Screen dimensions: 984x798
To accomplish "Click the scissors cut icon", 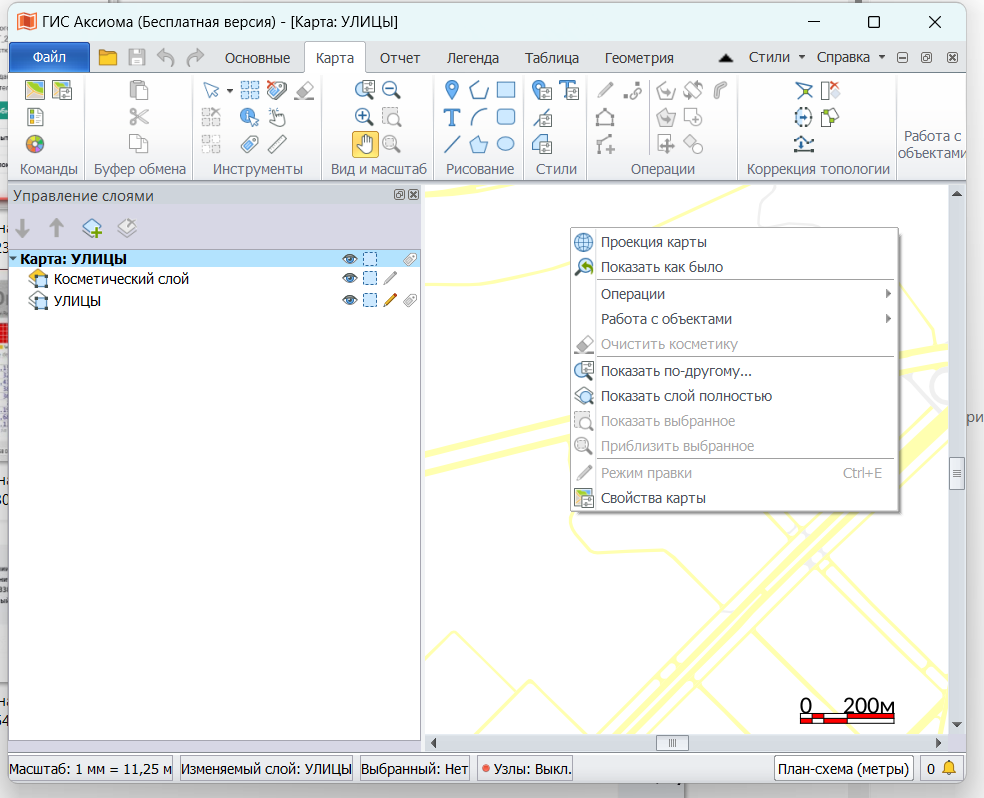I will pyautogui.click(x=139, y=117).
